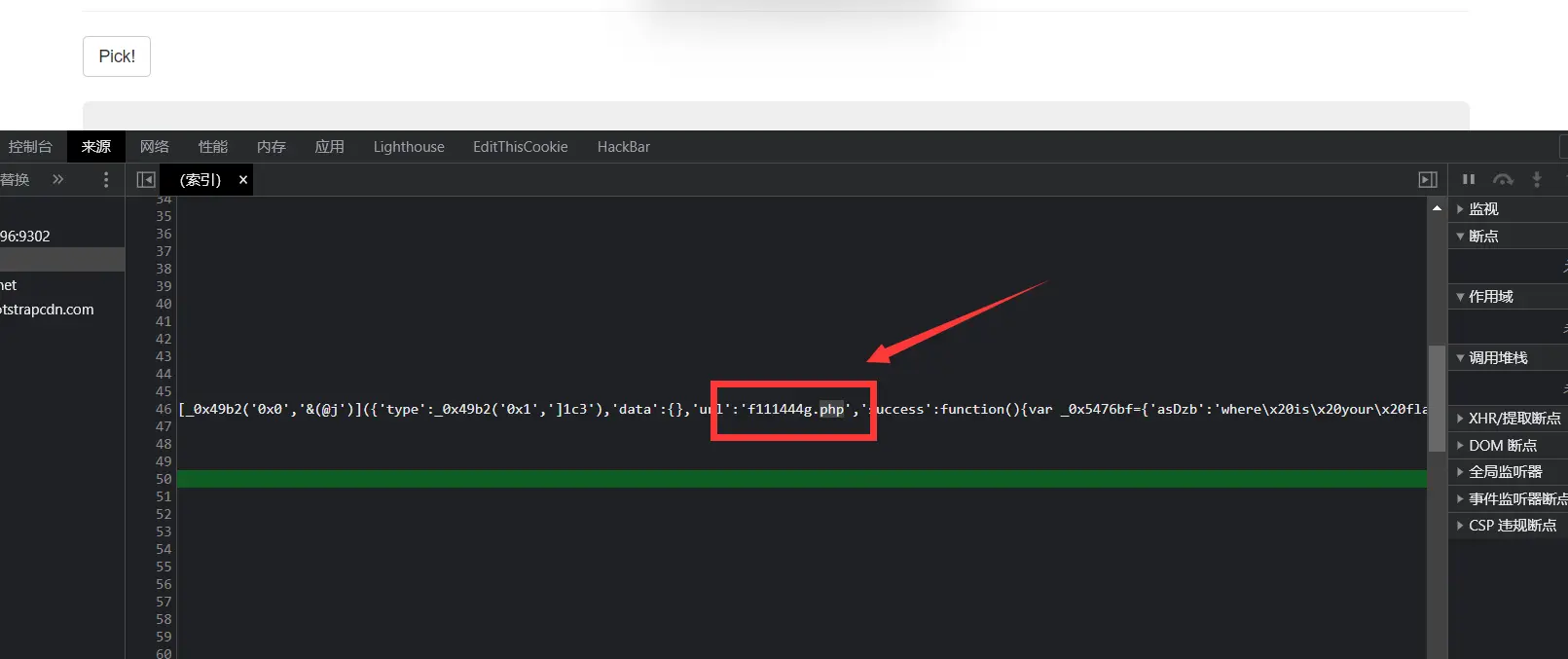Expand the DOM 断点 section
Viewport: 1568px width, 659px height.
click(1502, 446)
